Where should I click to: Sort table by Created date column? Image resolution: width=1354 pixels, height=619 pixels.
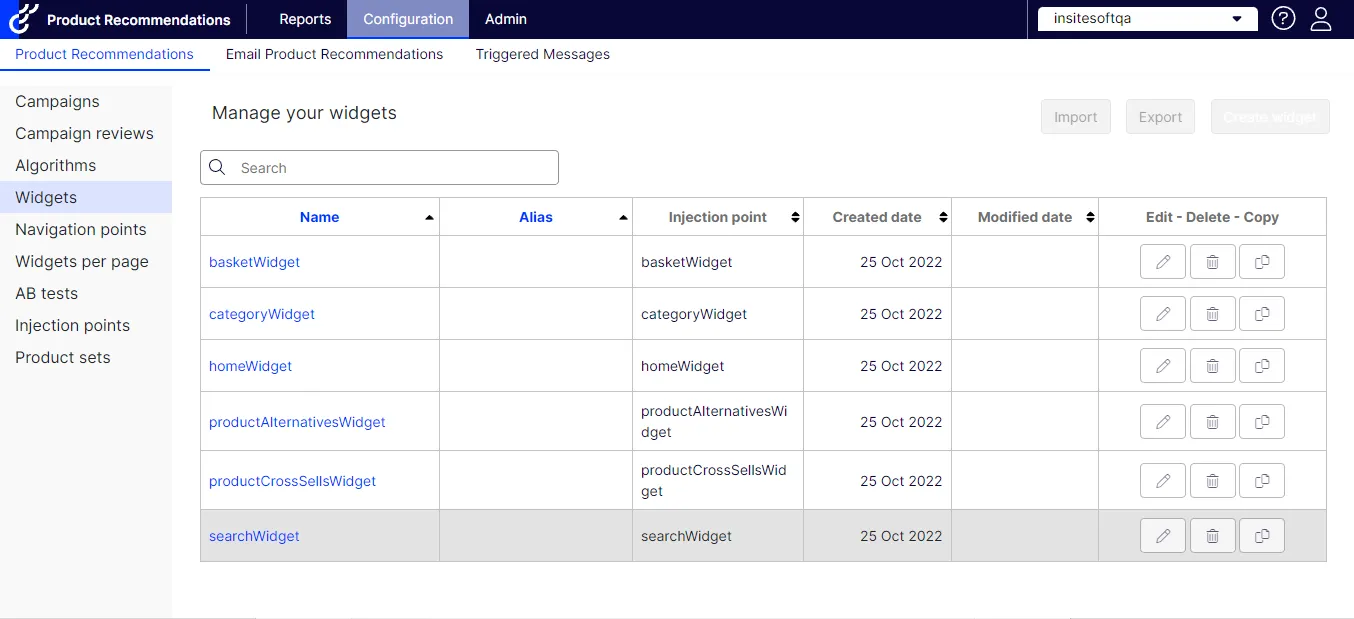[x=877, y=217]
